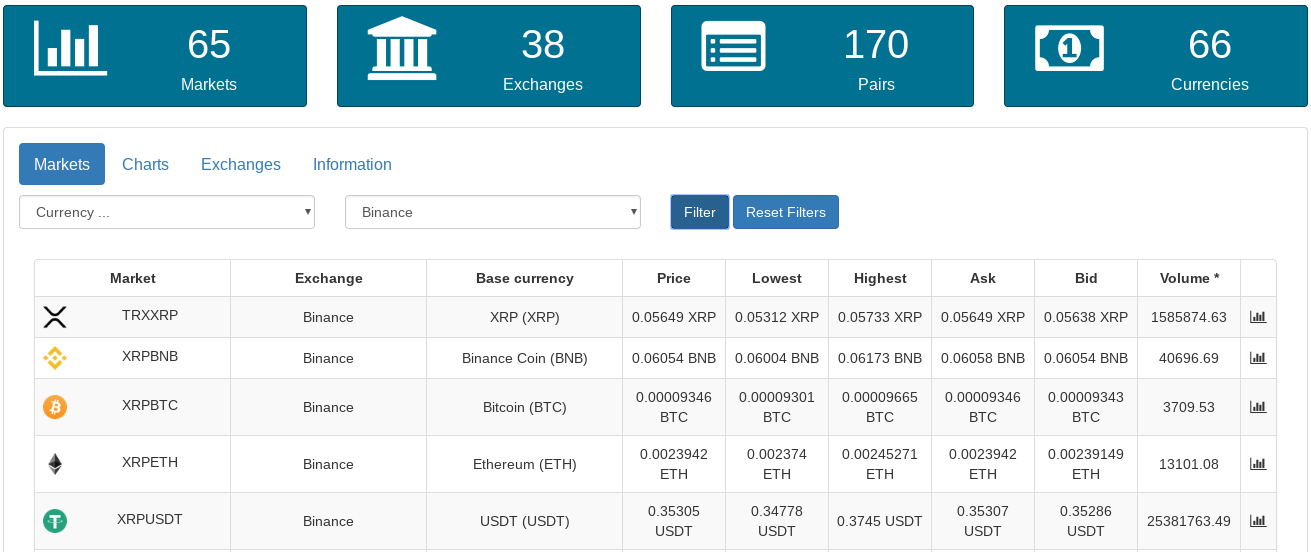Click the Bid column header

[1086, 278]
